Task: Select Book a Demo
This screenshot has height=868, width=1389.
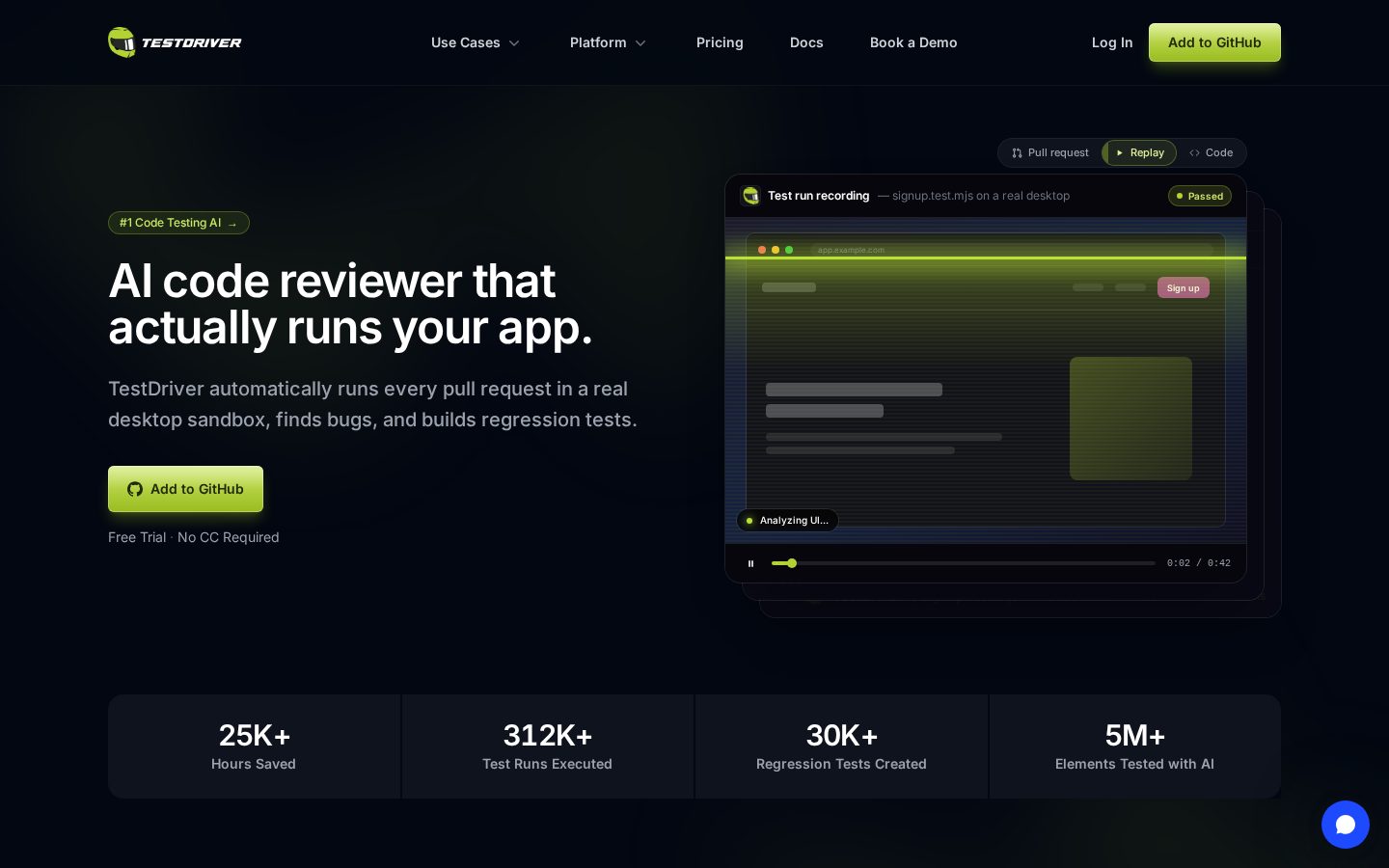Action: tap(913, 42)
